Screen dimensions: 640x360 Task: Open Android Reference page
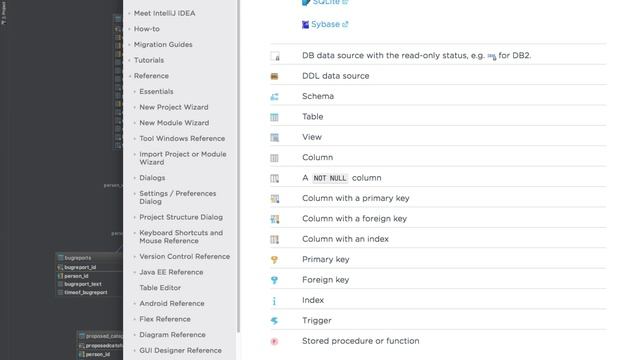(172, 303)
